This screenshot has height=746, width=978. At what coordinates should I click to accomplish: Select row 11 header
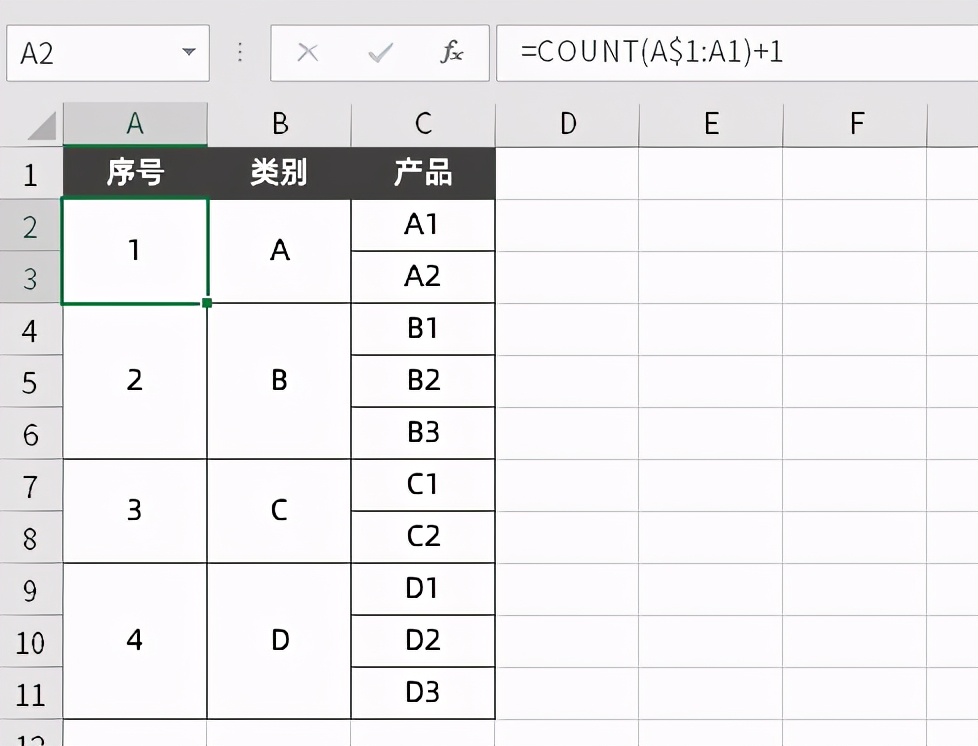pyautogui.click(x=31, y=694)
